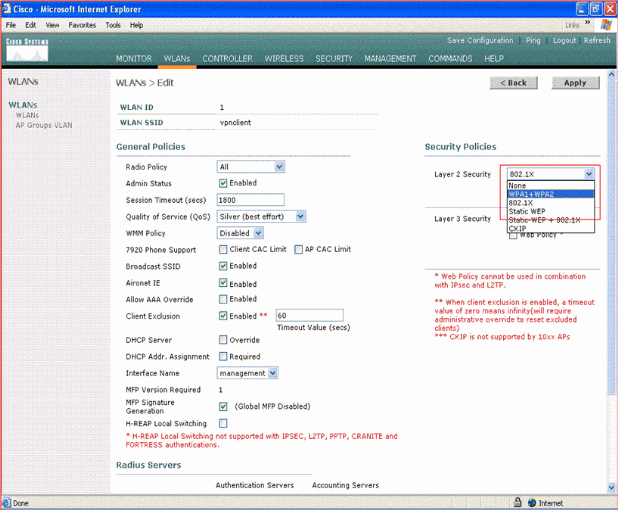Click the padlock icon in the status bar
The image size is (618, 510).
click(517, 502)
